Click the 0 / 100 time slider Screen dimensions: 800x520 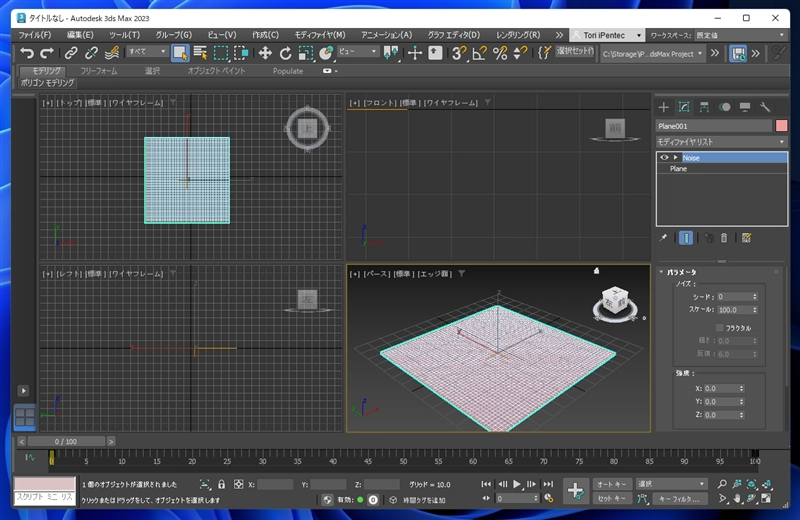click(x=66, y=441)
